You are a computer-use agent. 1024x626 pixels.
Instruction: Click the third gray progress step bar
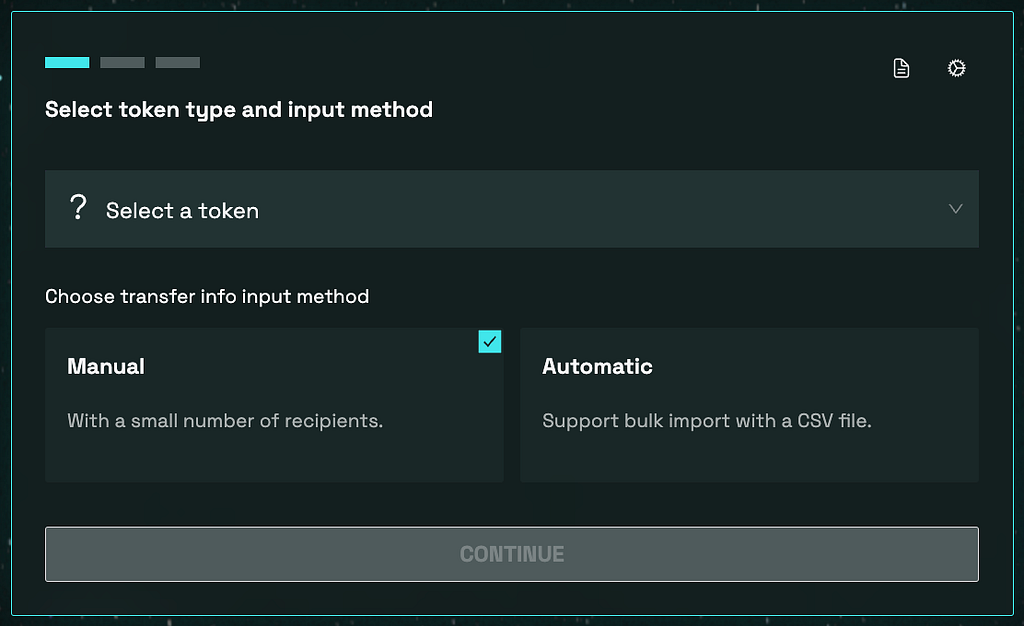(178, 63)
